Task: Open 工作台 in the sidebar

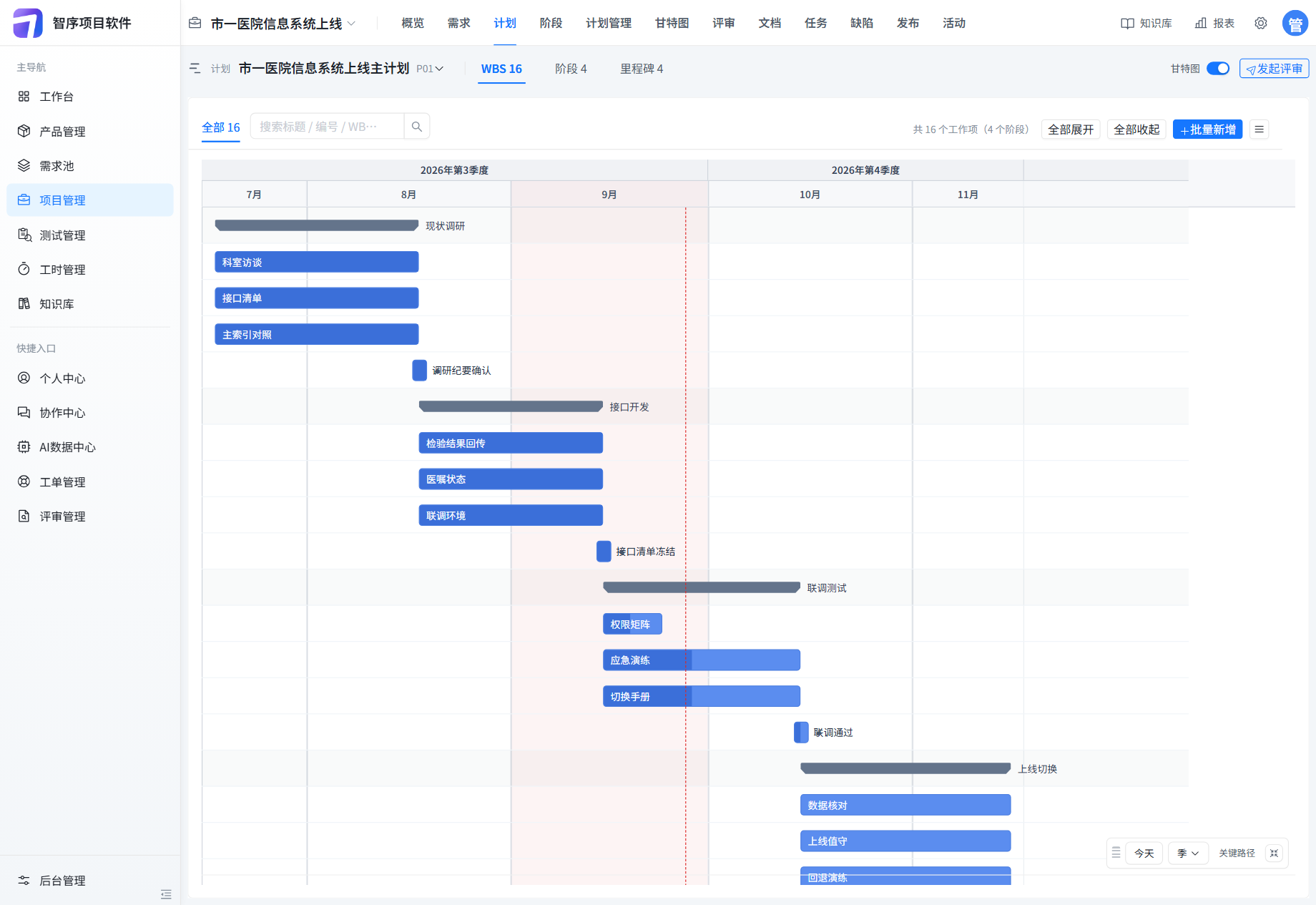Action: coord(89,97)
